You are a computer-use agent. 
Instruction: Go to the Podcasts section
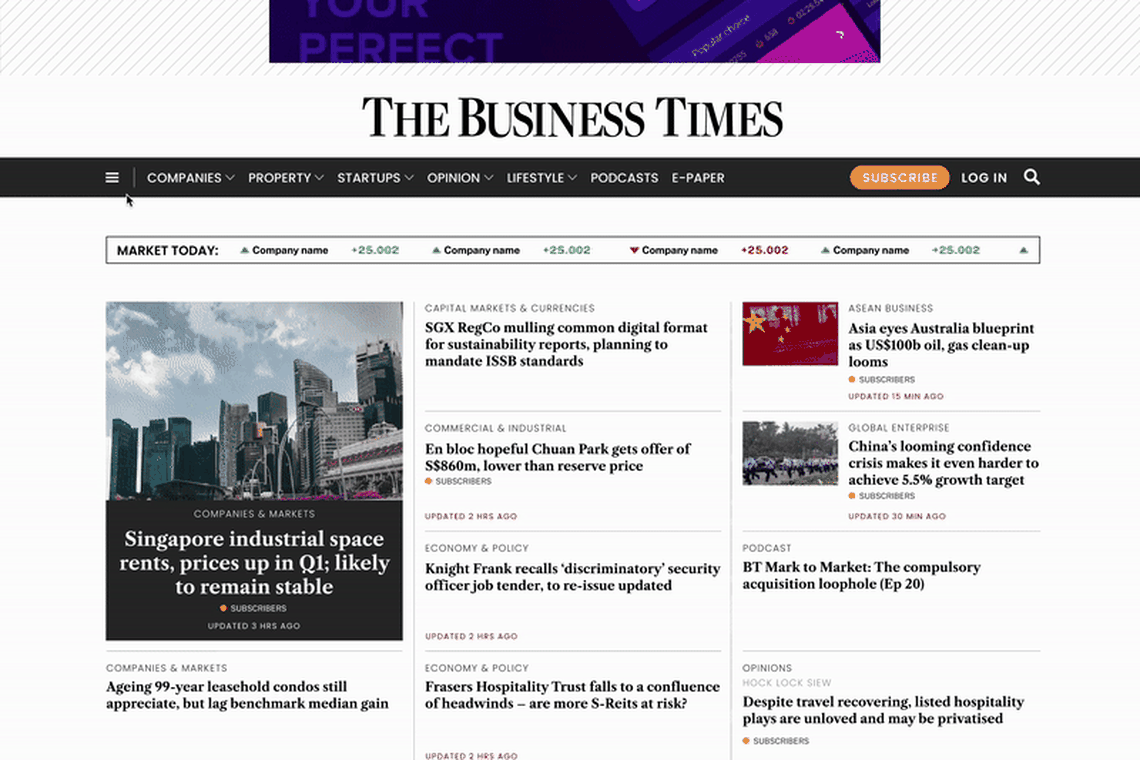pos(624,178)
